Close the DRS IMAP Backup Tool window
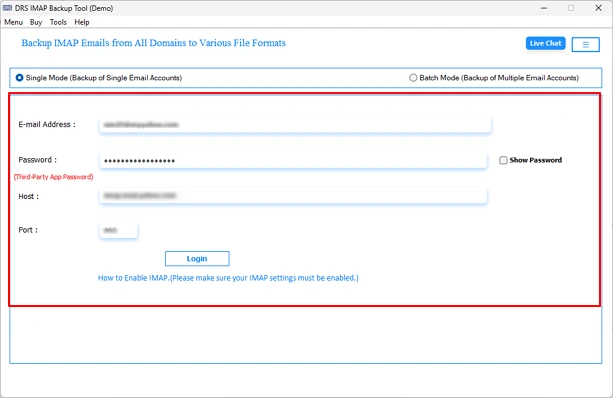Image resolution: width=613 pixels, height=398 pixels. pos(599,8)
